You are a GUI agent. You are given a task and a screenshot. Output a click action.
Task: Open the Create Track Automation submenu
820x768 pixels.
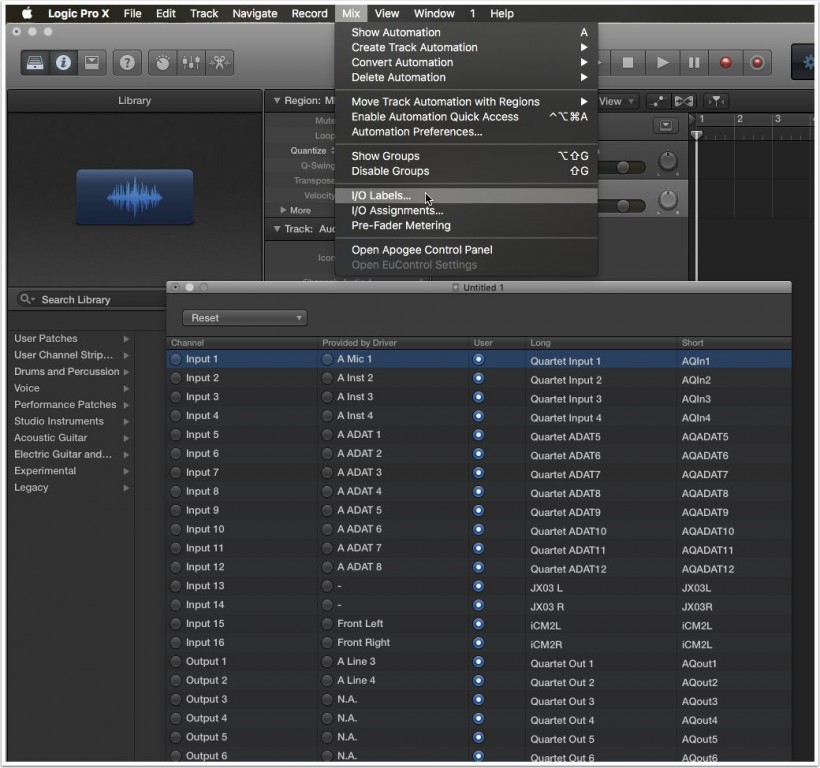coord(466,47)
